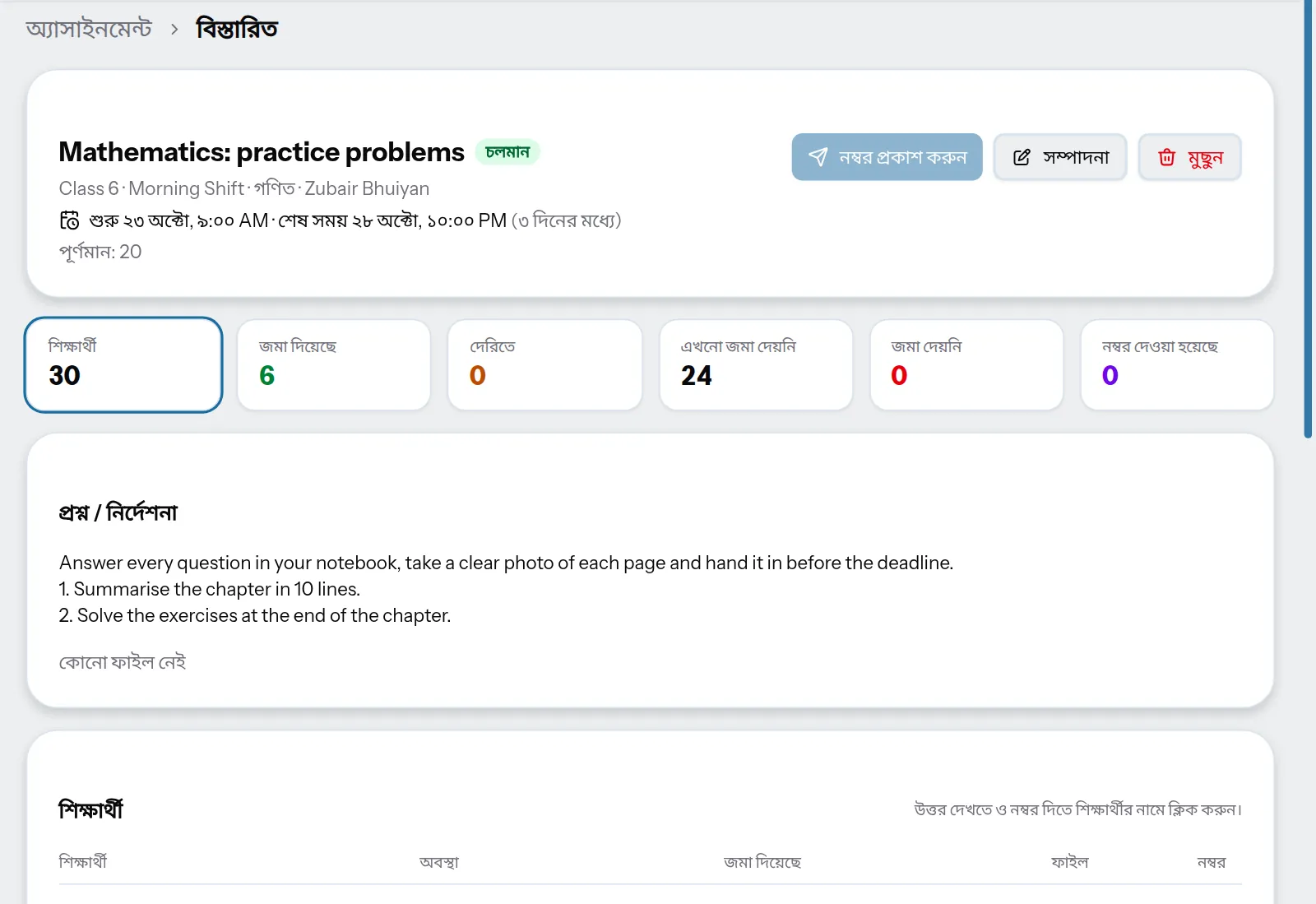Click the pencil edit icon beside সম্পাদনা
The height and width of the screenshot is (904, 1316).
[x=1022, y=157]
